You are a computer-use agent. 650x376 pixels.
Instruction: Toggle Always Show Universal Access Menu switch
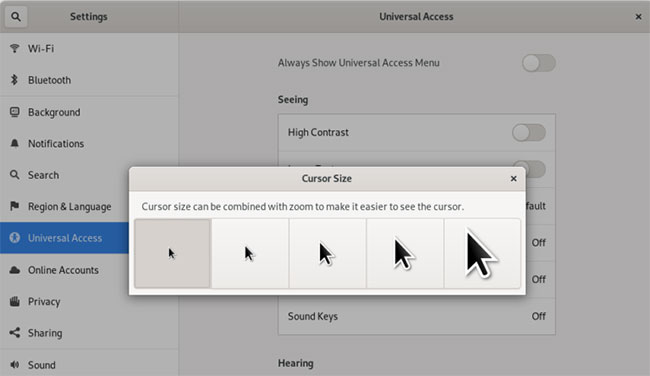click(x=538, y=63)
